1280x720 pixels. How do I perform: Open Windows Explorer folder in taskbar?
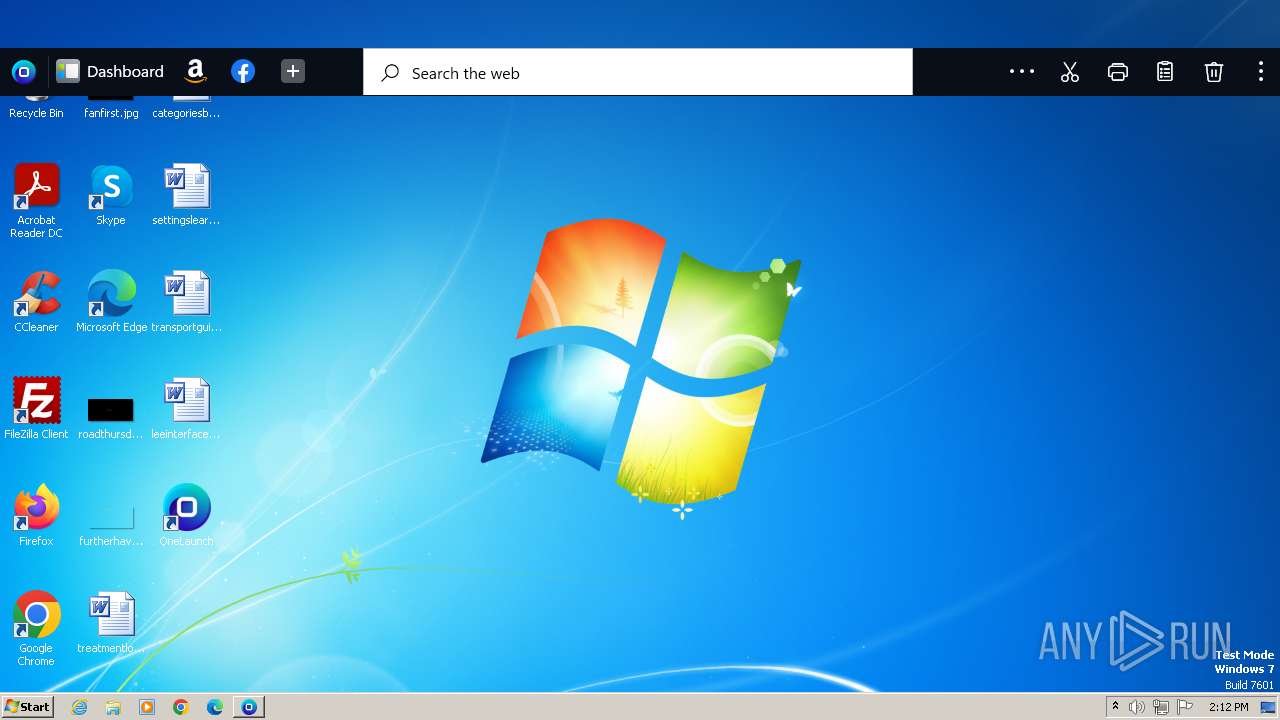tap(113, 707)
